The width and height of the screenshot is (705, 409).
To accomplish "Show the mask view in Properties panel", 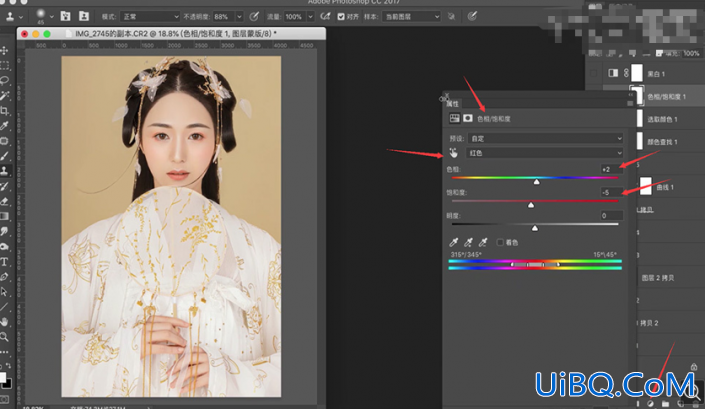I will click(468, 118).
